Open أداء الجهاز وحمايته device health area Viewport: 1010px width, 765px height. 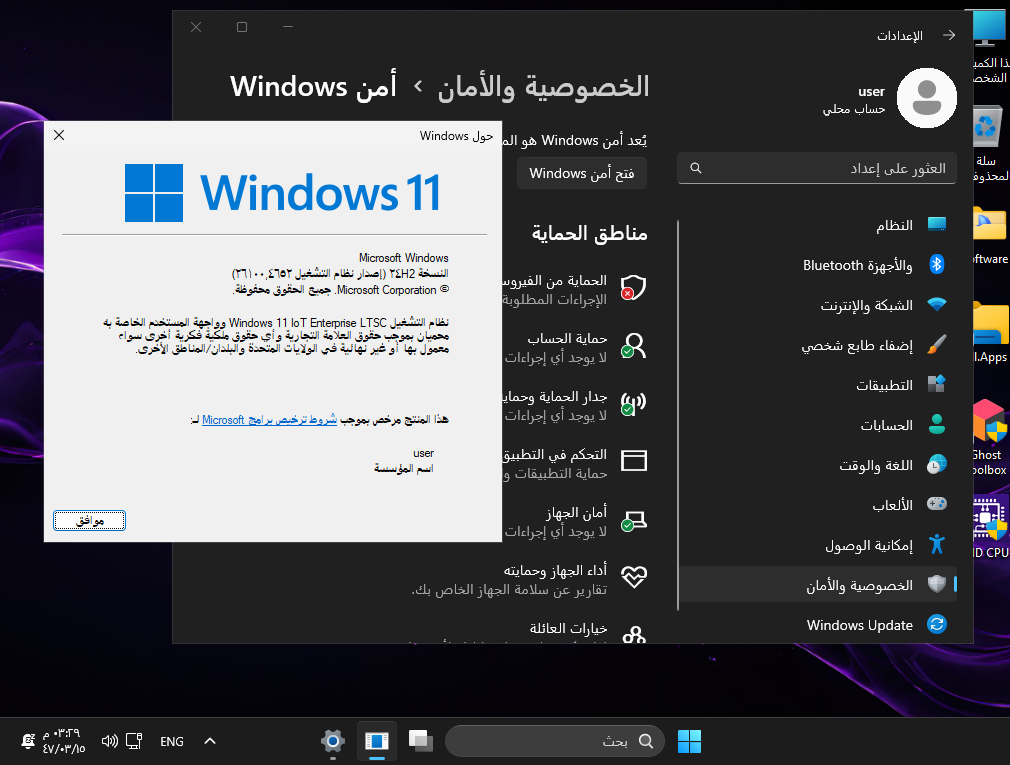[x=528, y=580]
